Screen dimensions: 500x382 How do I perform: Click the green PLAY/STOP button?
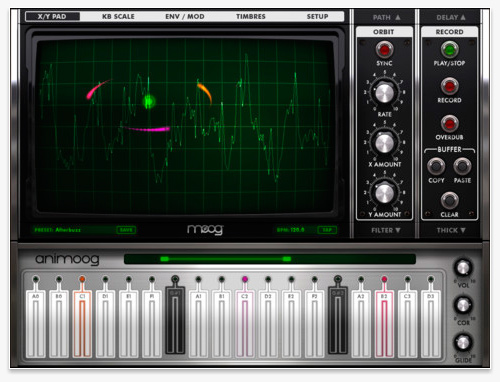click(x=449, y=50)
